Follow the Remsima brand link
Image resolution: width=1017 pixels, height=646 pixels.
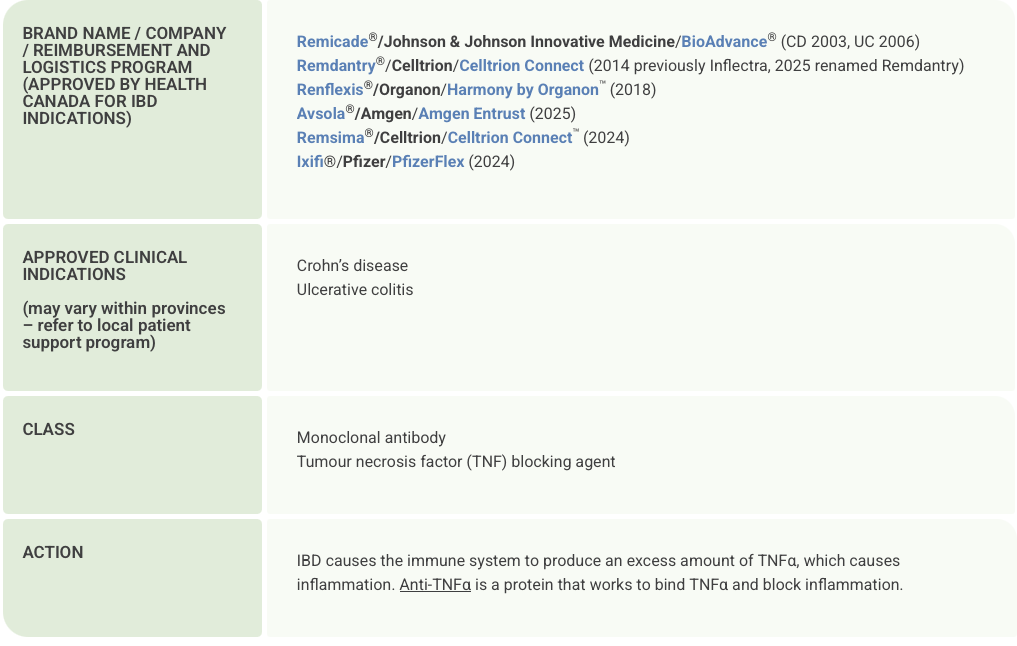point(330,138)
